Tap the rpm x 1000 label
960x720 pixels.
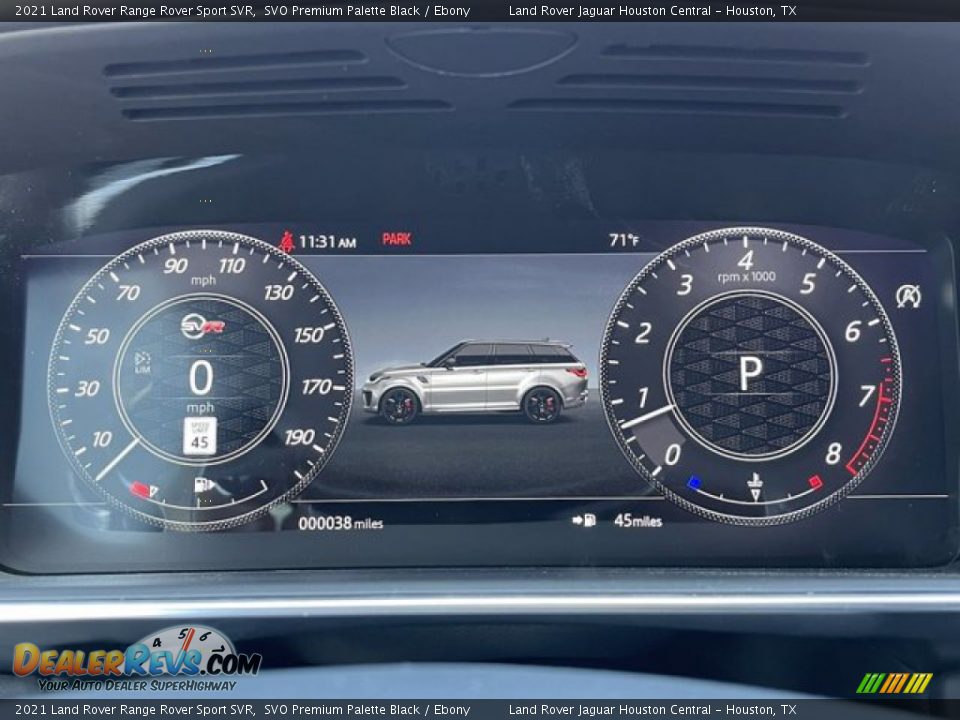pyautogui.click(x=746, y=277)
